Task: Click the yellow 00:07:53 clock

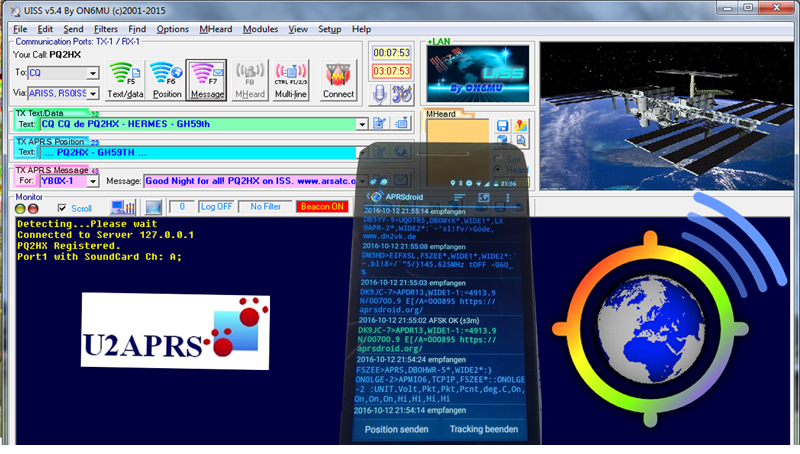Action: [391, 53]
